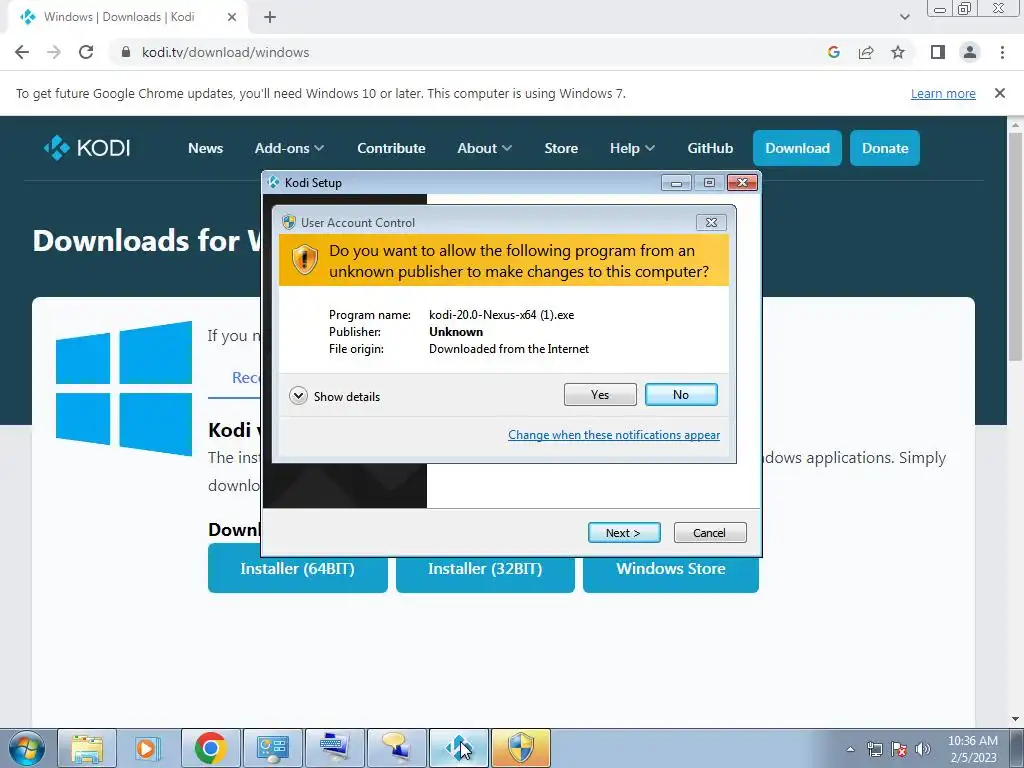The image size is (1024, 768).
Task: Click the Chrome forward arrow
Action: [54, 52]
